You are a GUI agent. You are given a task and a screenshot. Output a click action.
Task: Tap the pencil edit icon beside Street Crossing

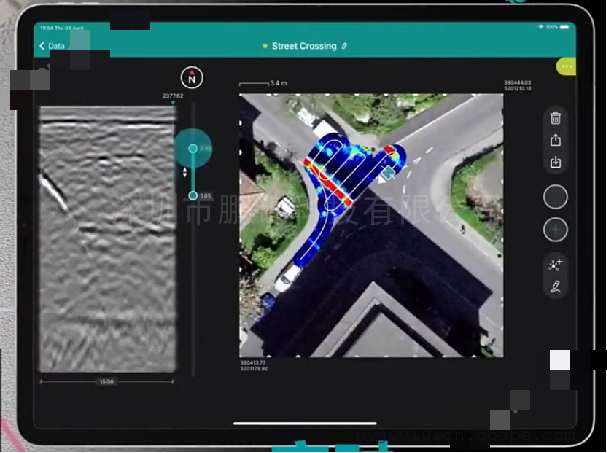(x=344, y=46)
